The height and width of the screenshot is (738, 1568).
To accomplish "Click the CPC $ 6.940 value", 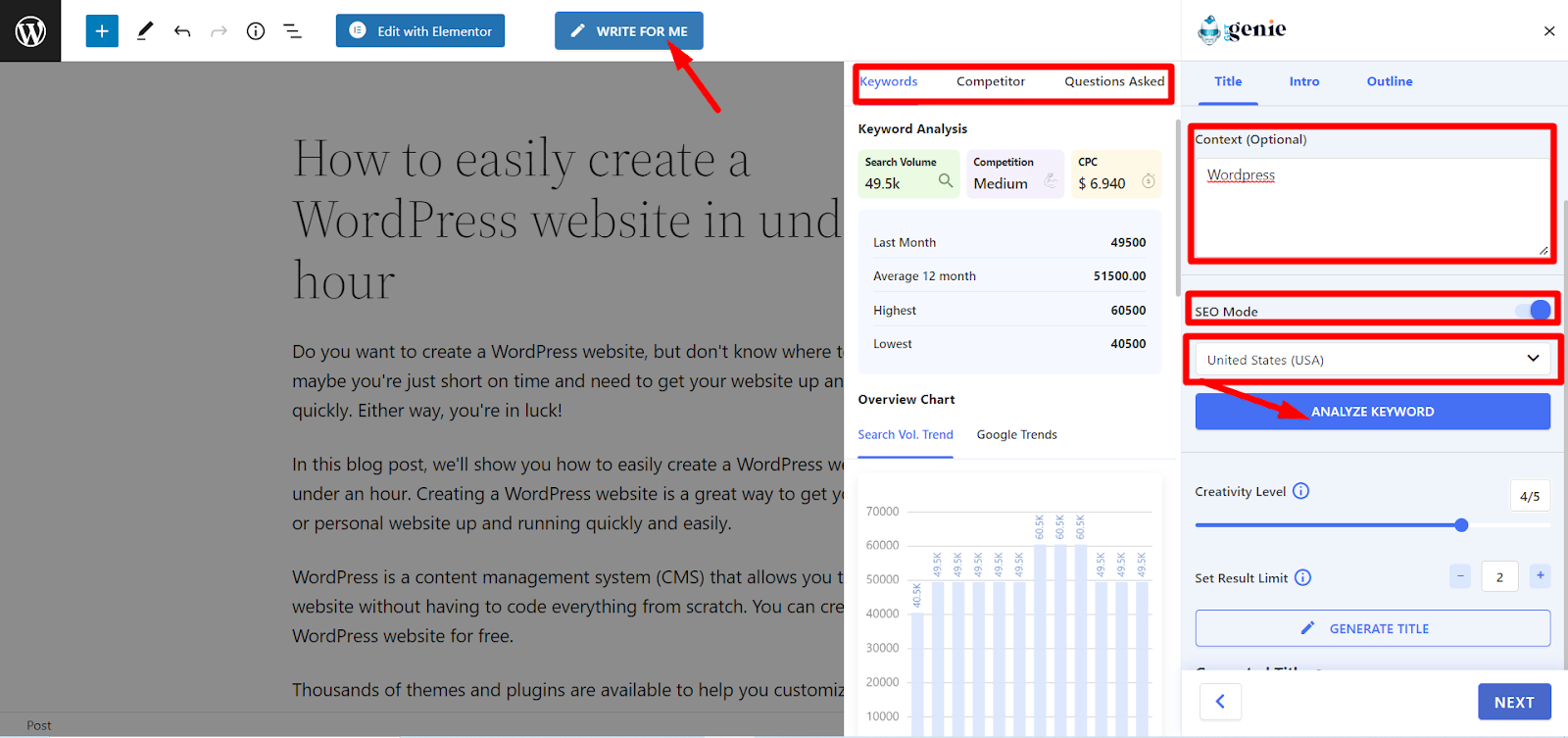I will [1102, 183].
